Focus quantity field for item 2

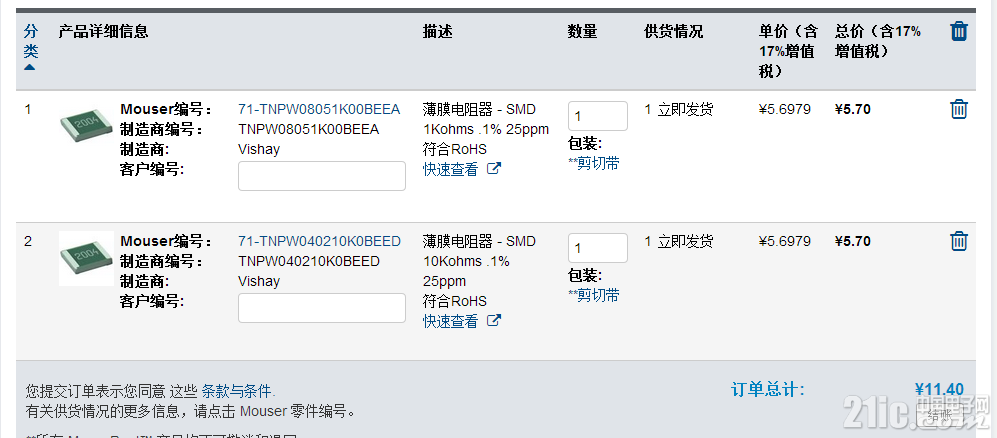(598, 248)
